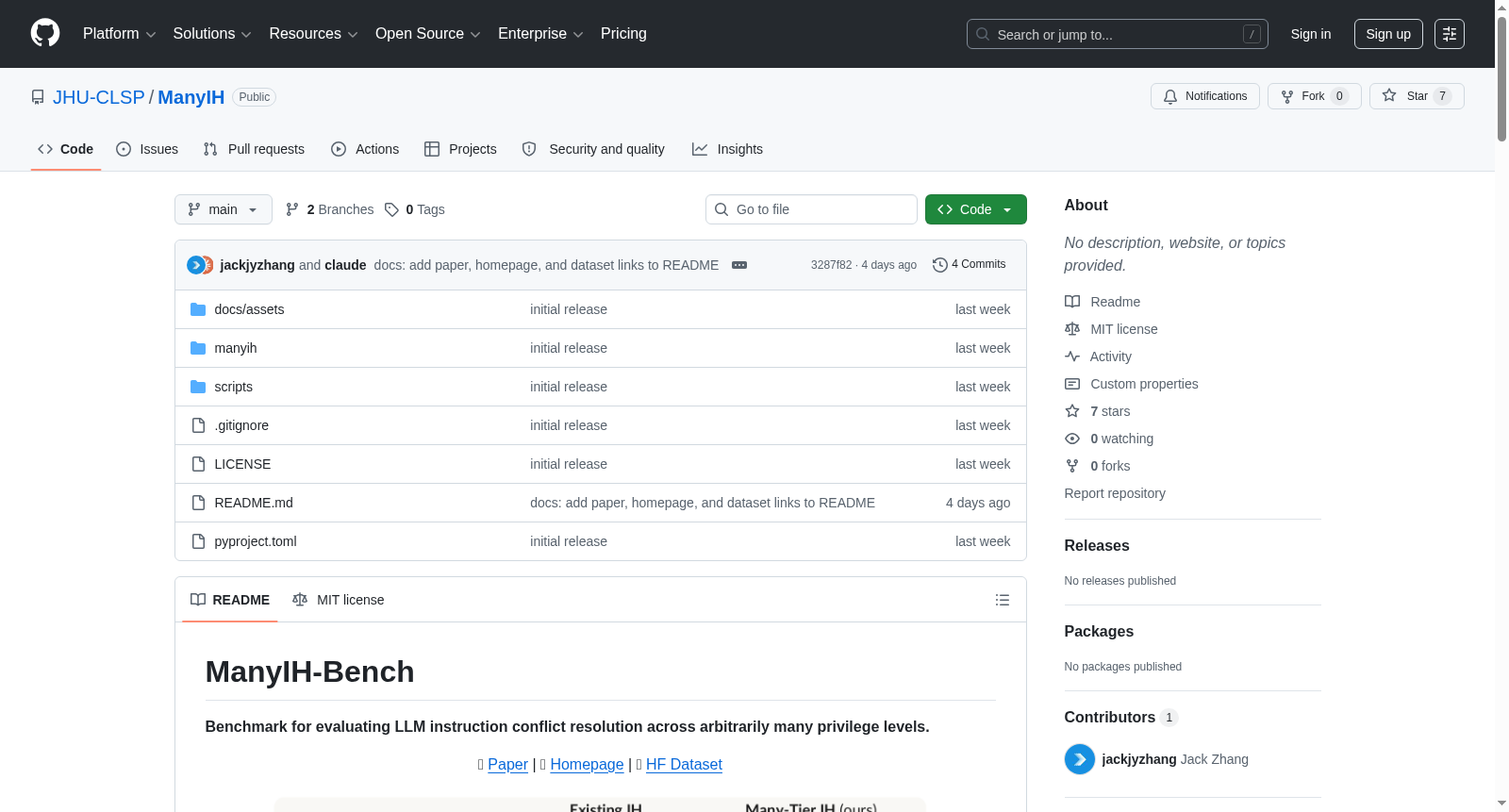Expand the Open Source menu
This screenshot has width=1509, height=812.
pyautogui.click(x=428, y=34)
